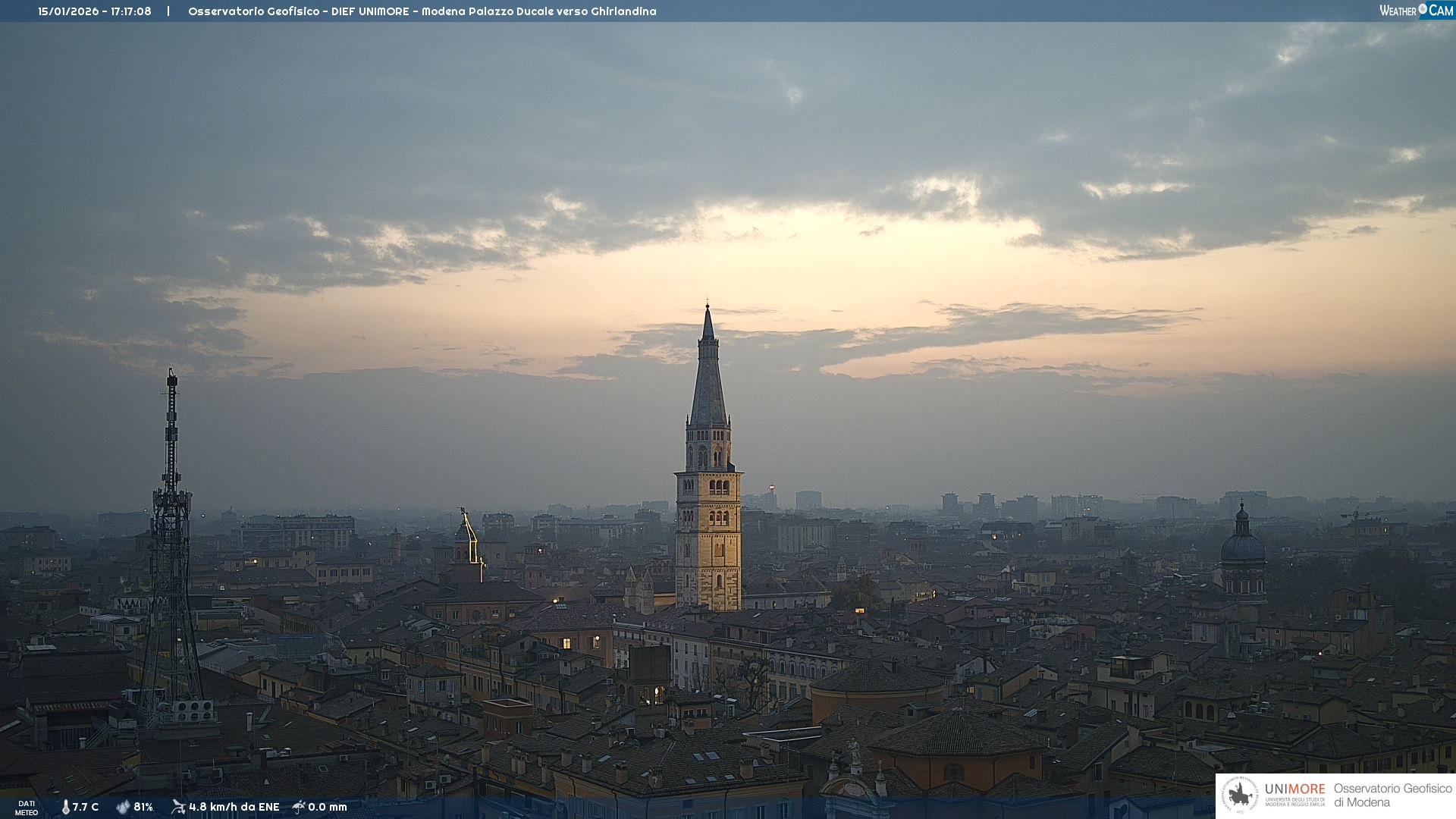Image resolution: width=1456 pixels, height=819 pixels.
Task: Click the DATI METEO label
Action: 27,808
